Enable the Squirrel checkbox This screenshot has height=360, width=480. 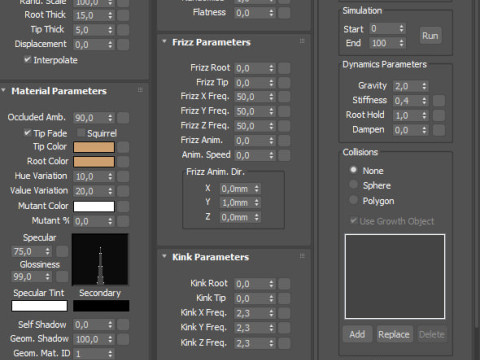pos(80,133)
